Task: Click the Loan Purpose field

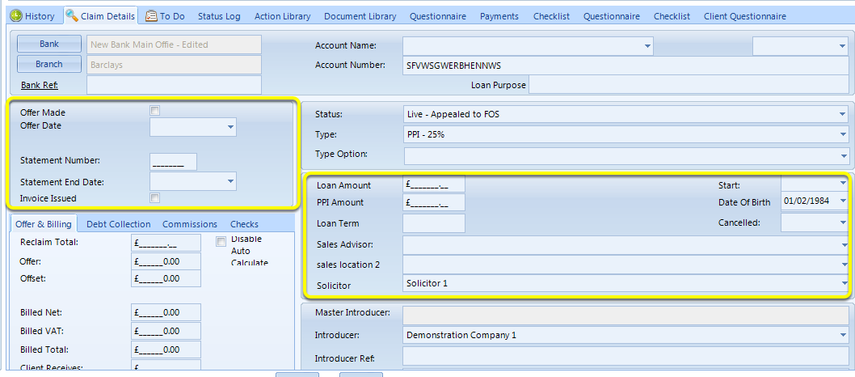Action: pyautogui.click(x=689, y=85)
